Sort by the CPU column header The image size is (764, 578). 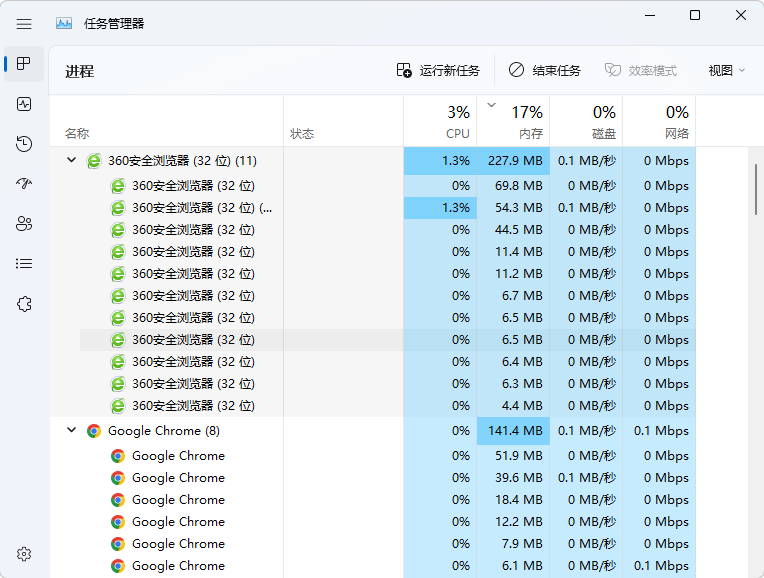click(440, 121)
